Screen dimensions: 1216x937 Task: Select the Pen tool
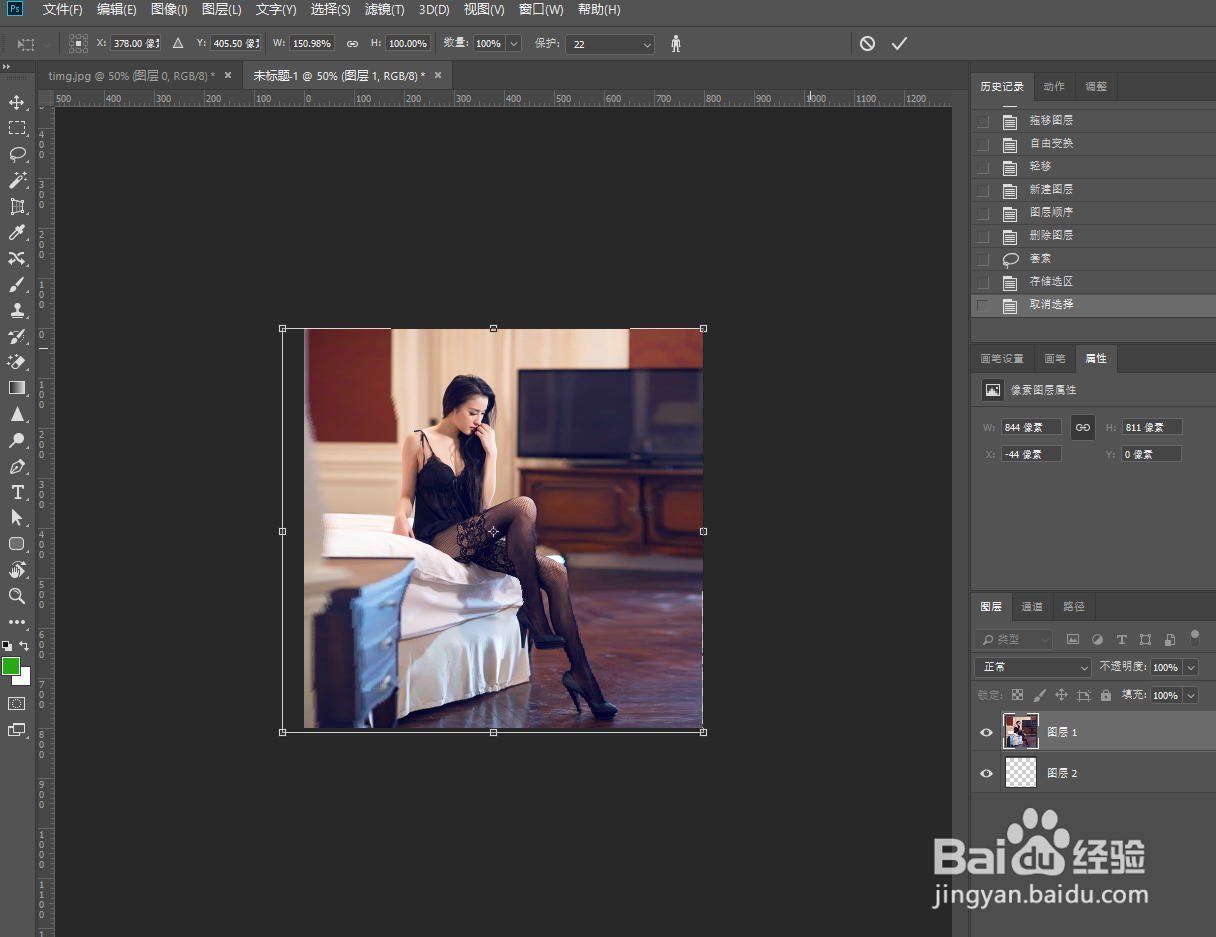17,466
